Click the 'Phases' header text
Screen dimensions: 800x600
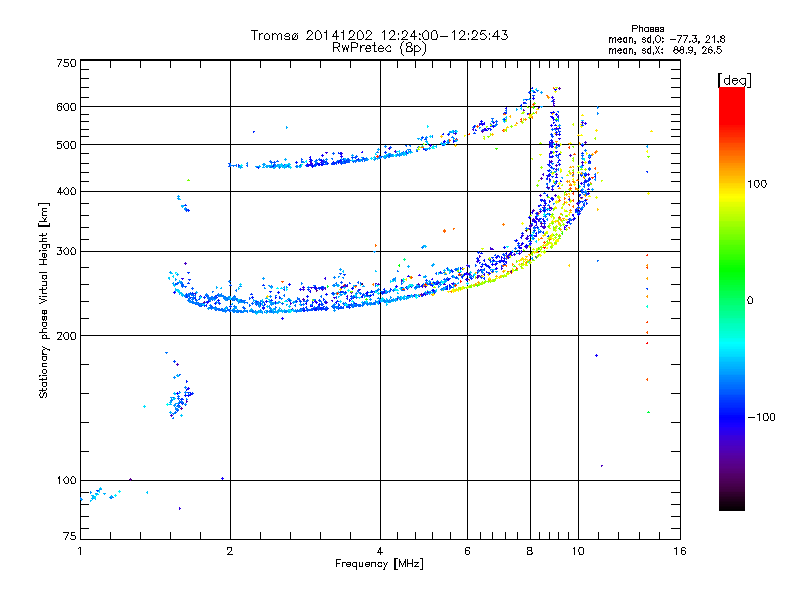647,29
